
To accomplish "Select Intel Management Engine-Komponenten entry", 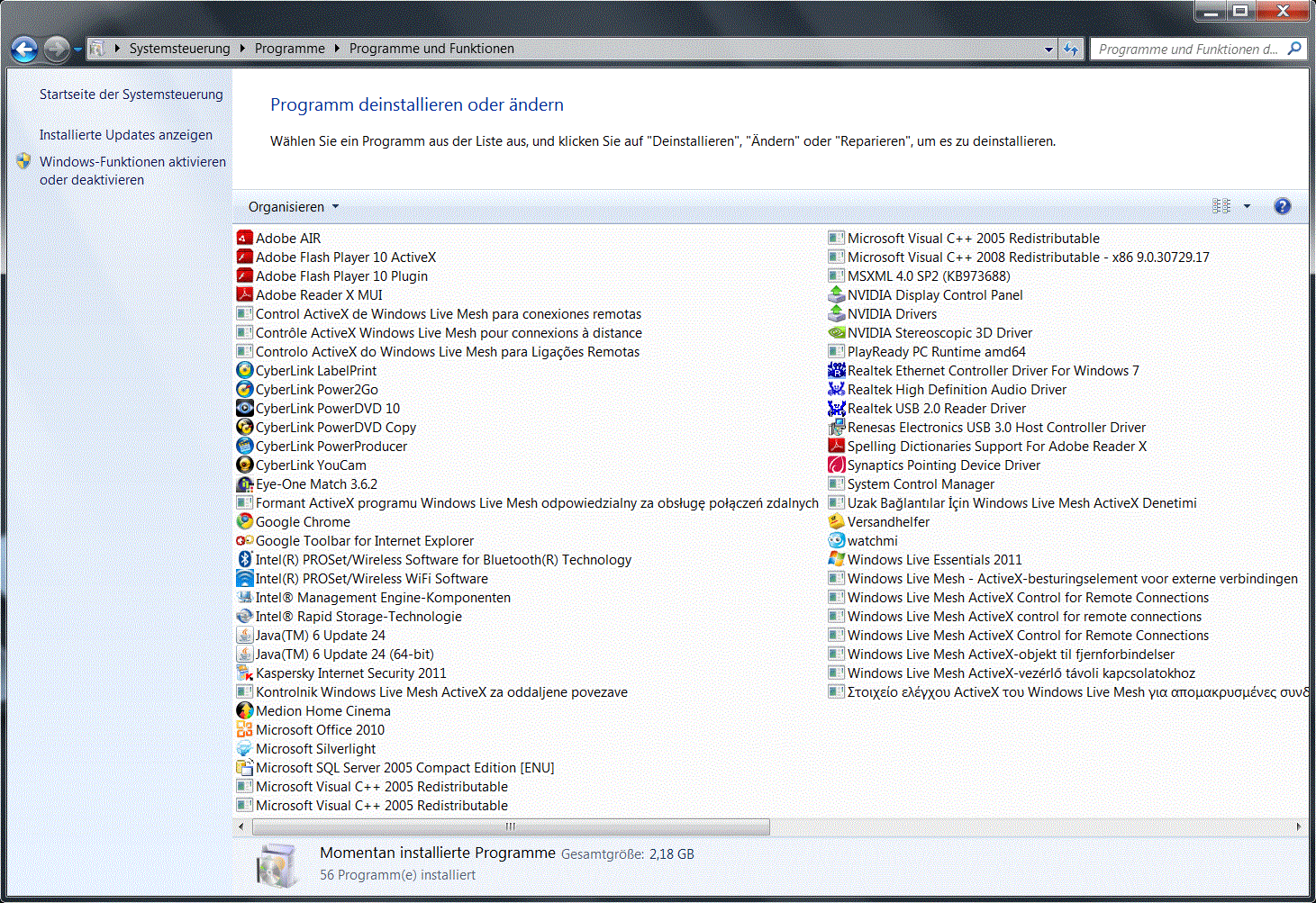I will point(374,597).
